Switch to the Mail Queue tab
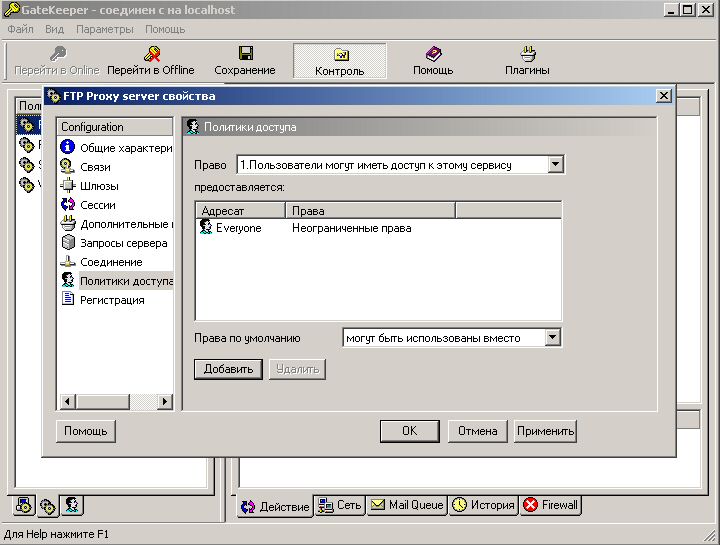 407,505
